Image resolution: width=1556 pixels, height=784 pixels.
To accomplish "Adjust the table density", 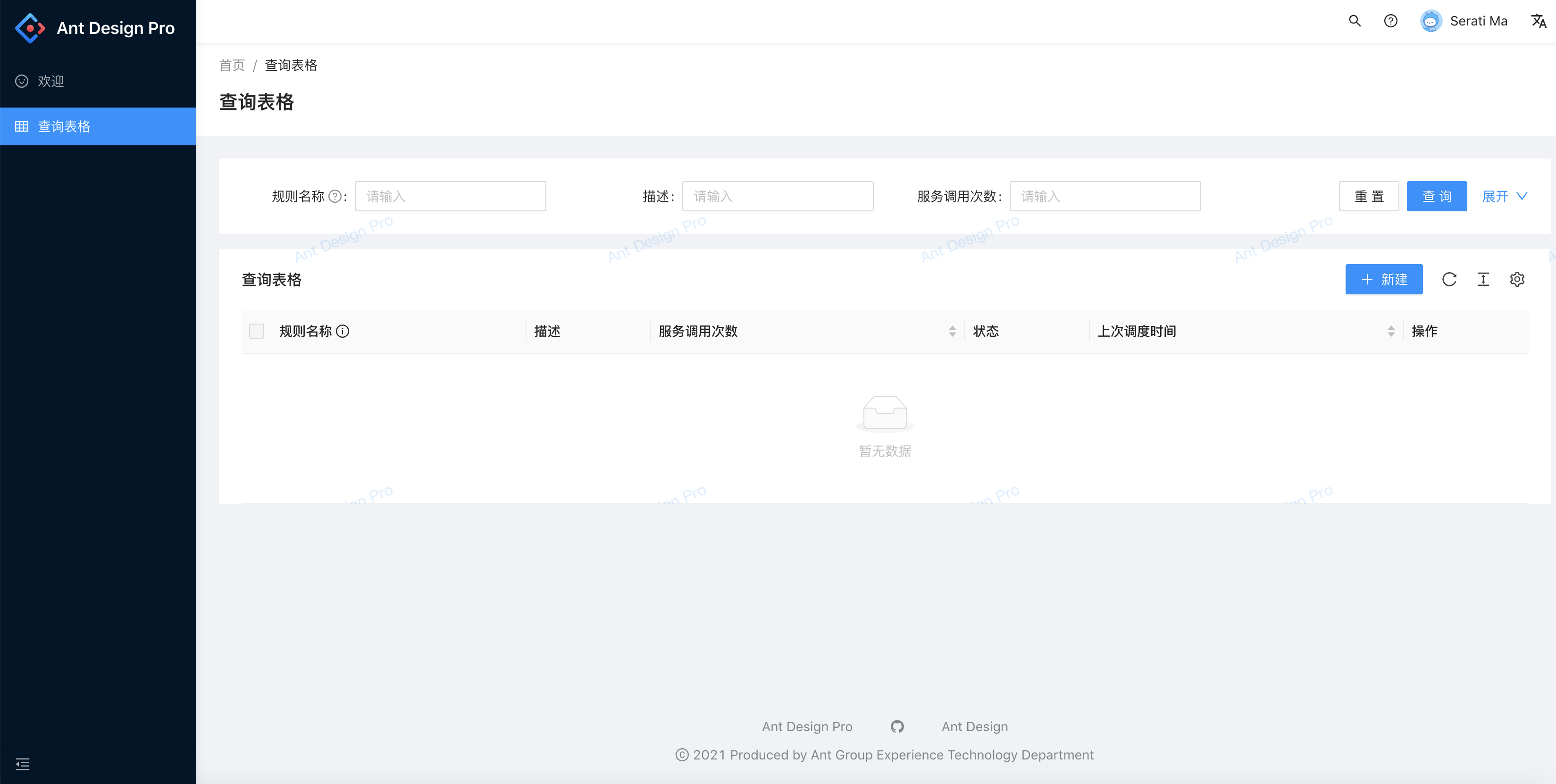I will (x=1483, y=279).
